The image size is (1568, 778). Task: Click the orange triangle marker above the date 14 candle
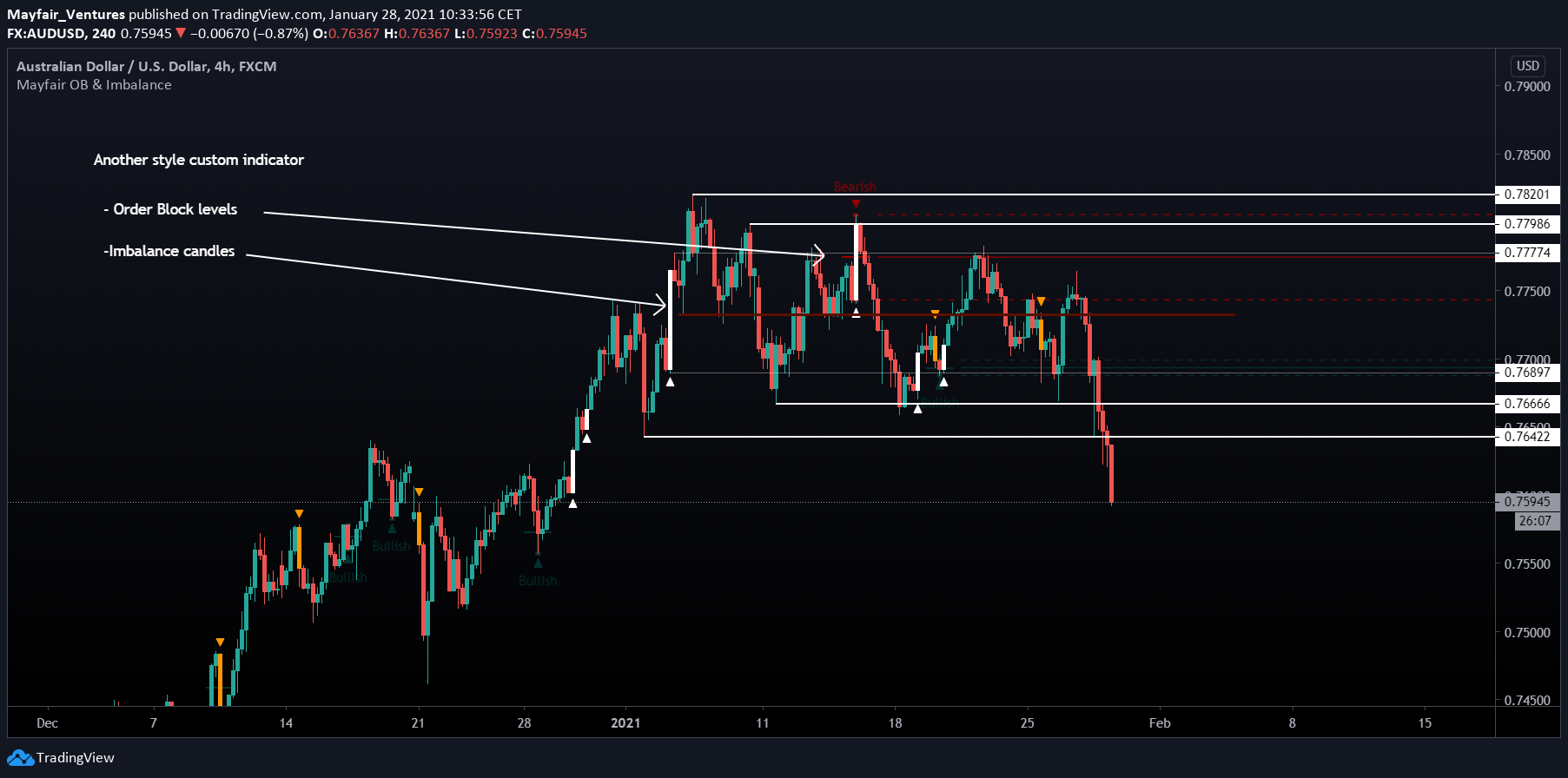pyautogui.click(x=299, y=514)
